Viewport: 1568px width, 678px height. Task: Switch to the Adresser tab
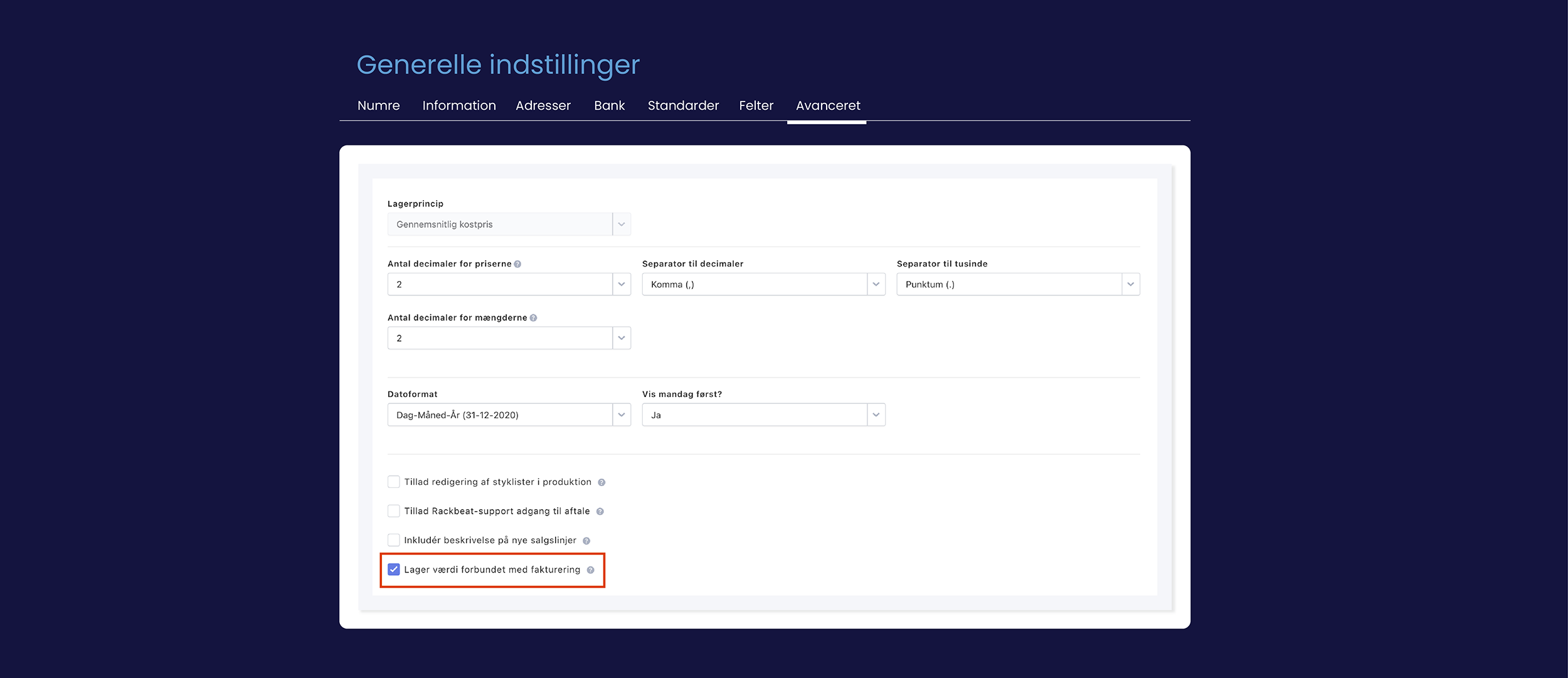543,105
